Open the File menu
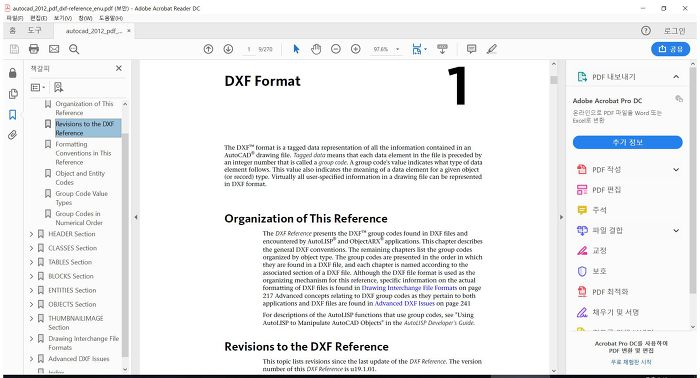 click(x=15, y=18)
